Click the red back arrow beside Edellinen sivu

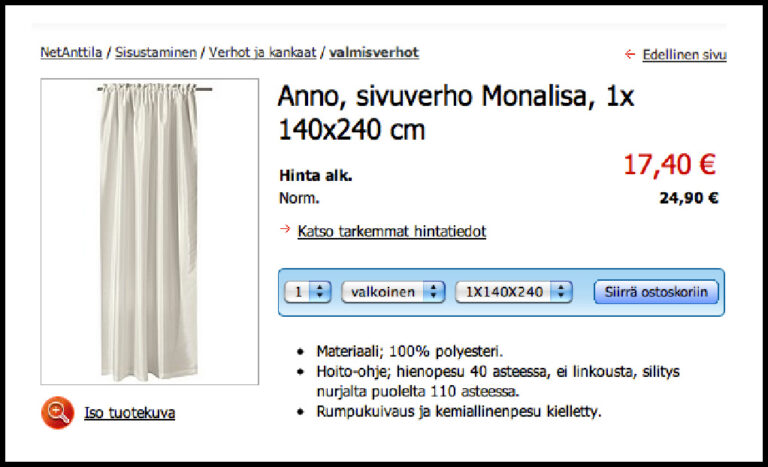[630, 54]
